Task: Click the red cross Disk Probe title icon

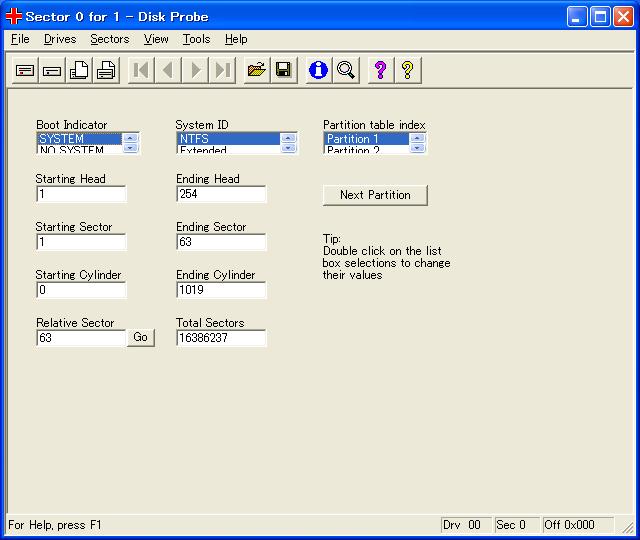Action: pyautogui.click(x=13, y=16)
